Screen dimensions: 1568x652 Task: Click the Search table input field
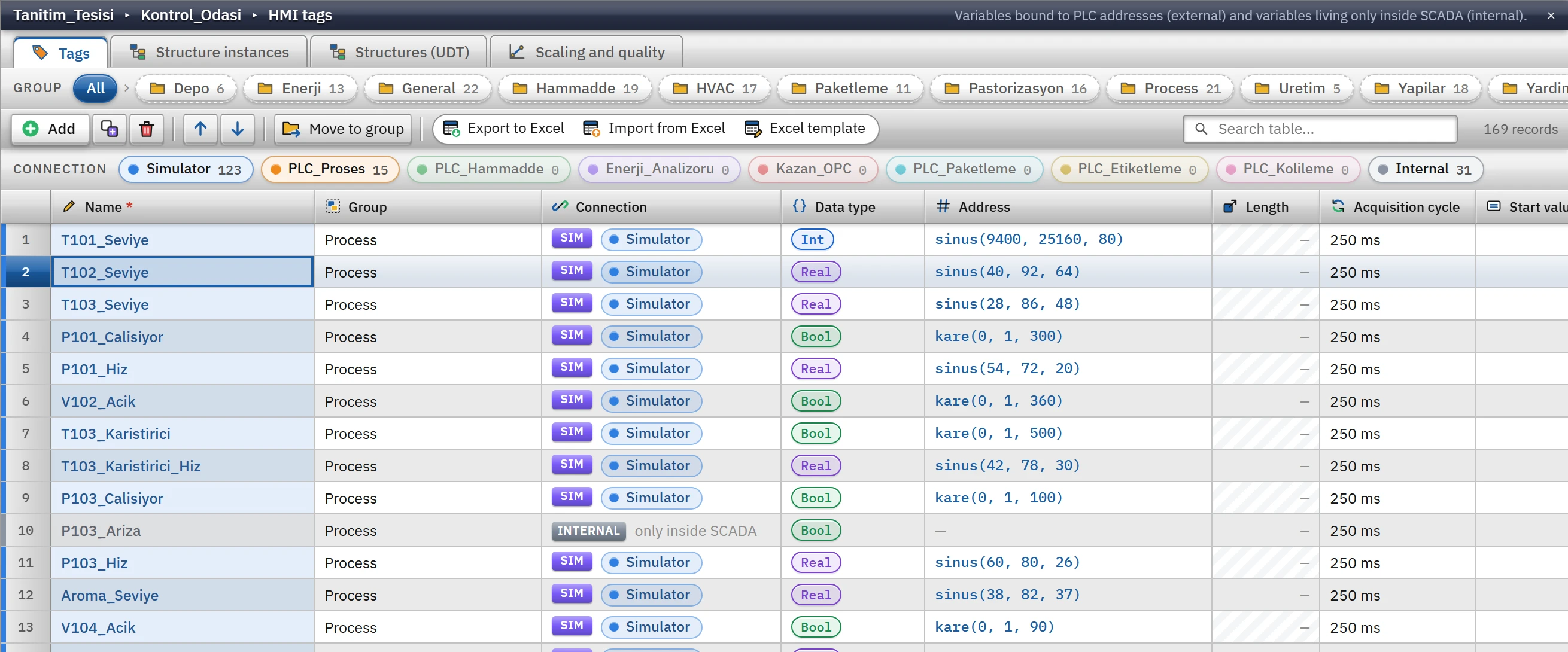pyautogui.click(x=1320, y=129)
